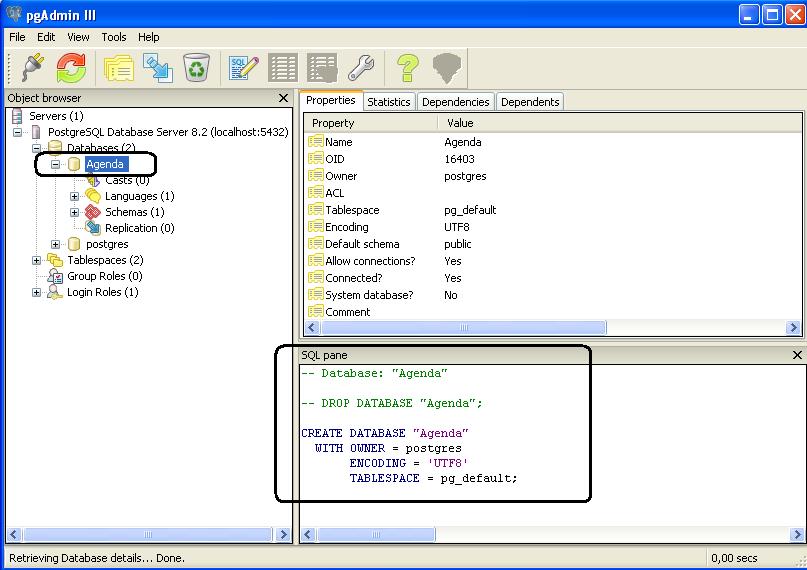Click Object browser scroll left arrow
The image size is (807, 570).
coord(14,535)
